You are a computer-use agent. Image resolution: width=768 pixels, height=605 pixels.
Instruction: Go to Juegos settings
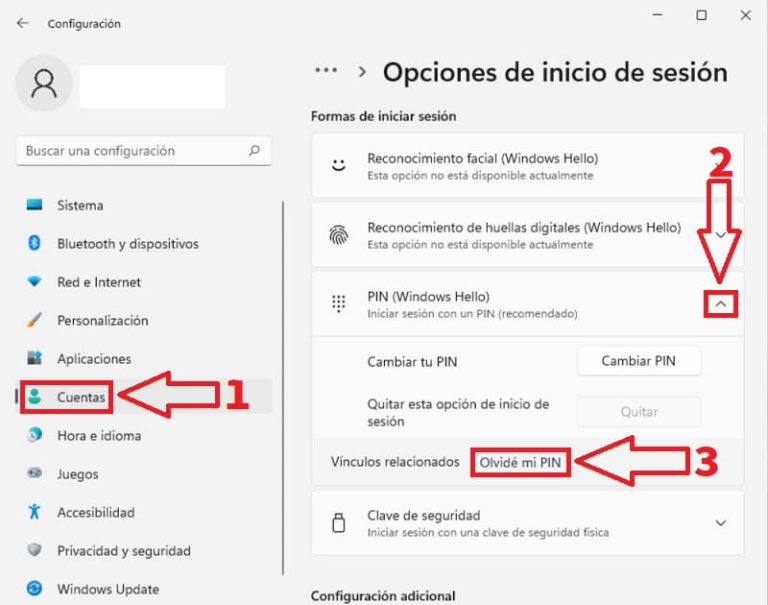(77, 474)
